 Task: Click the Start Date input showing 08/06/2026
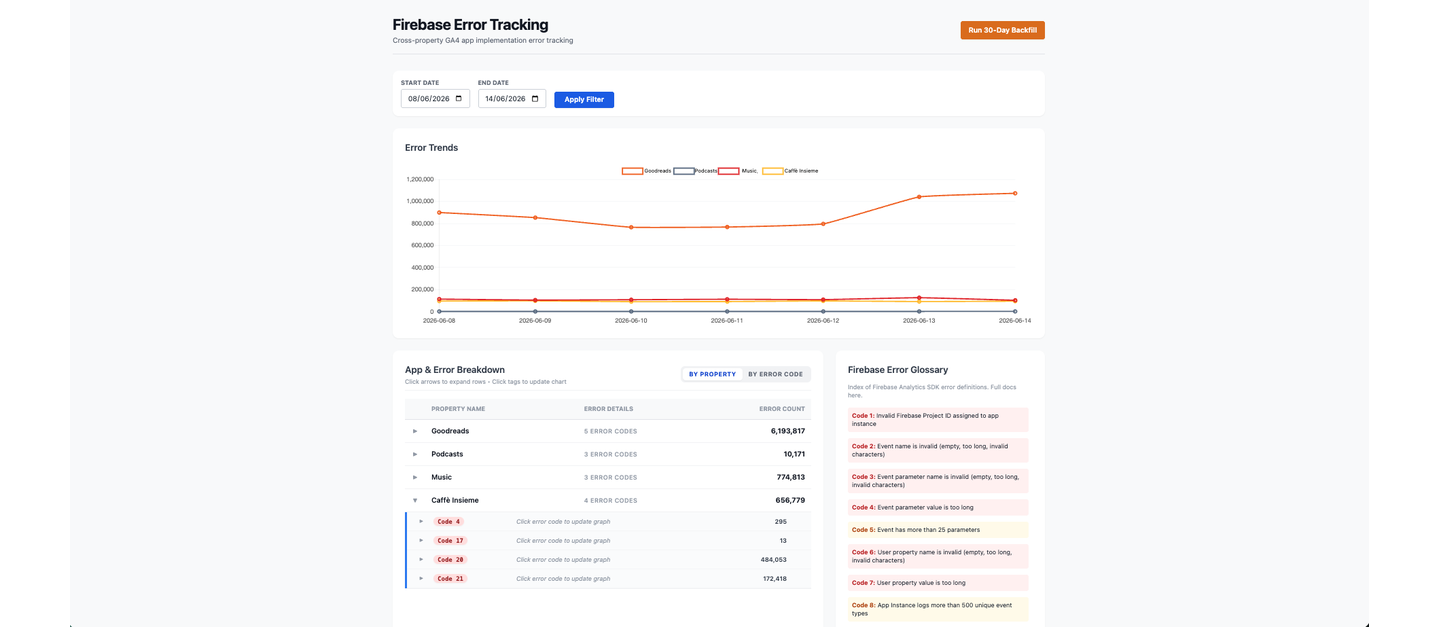(435, 99)
